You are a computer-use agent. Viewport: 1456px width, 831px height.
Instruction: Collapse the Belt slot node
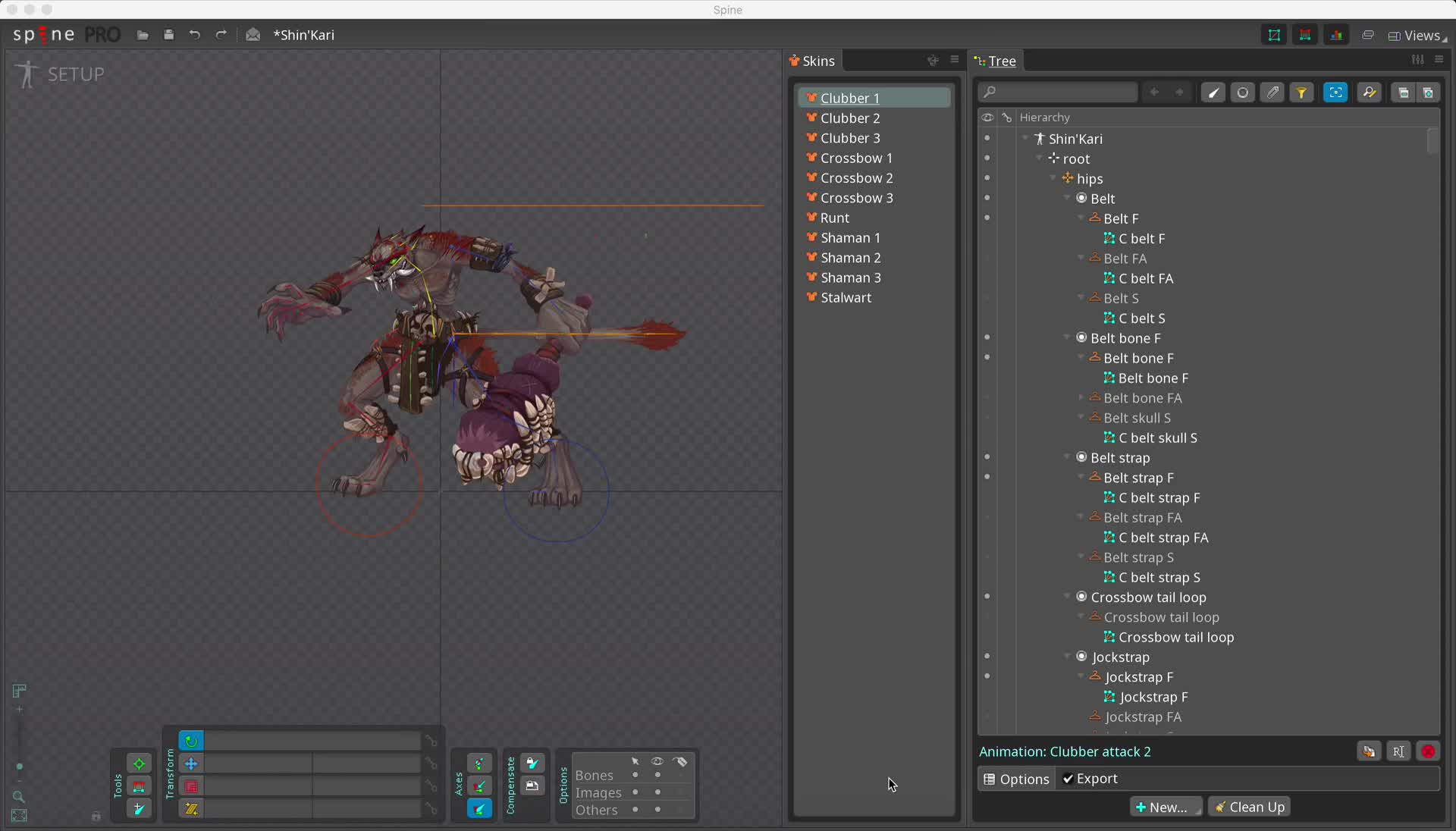[1067, 198]
